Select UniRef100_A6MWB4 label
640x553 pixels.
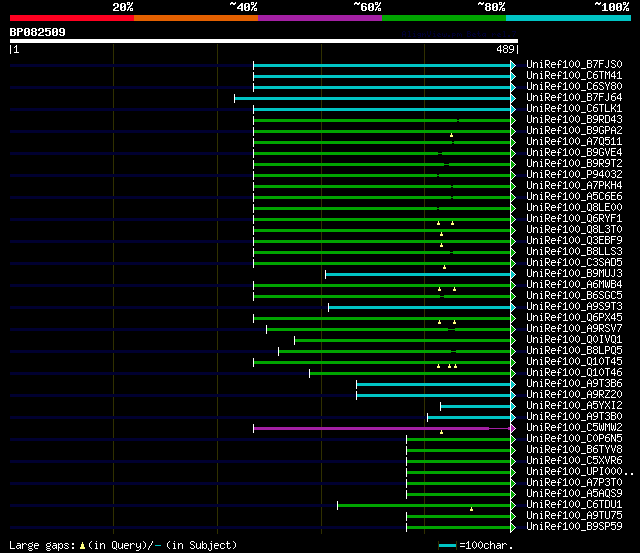click(x=574, y=285)
